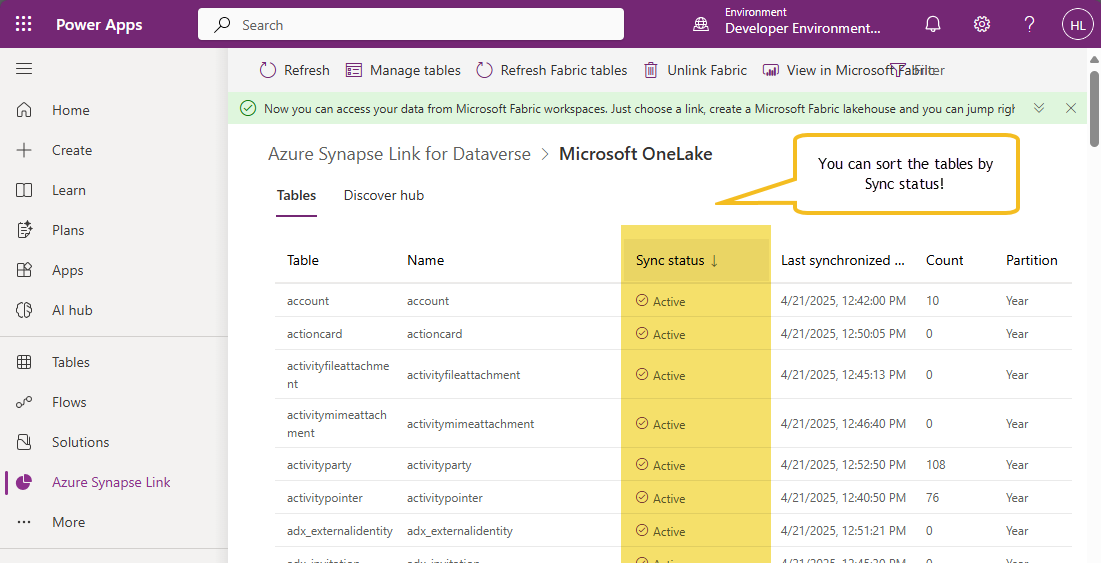Click the Refresh toolbar button

click(294, 70)
